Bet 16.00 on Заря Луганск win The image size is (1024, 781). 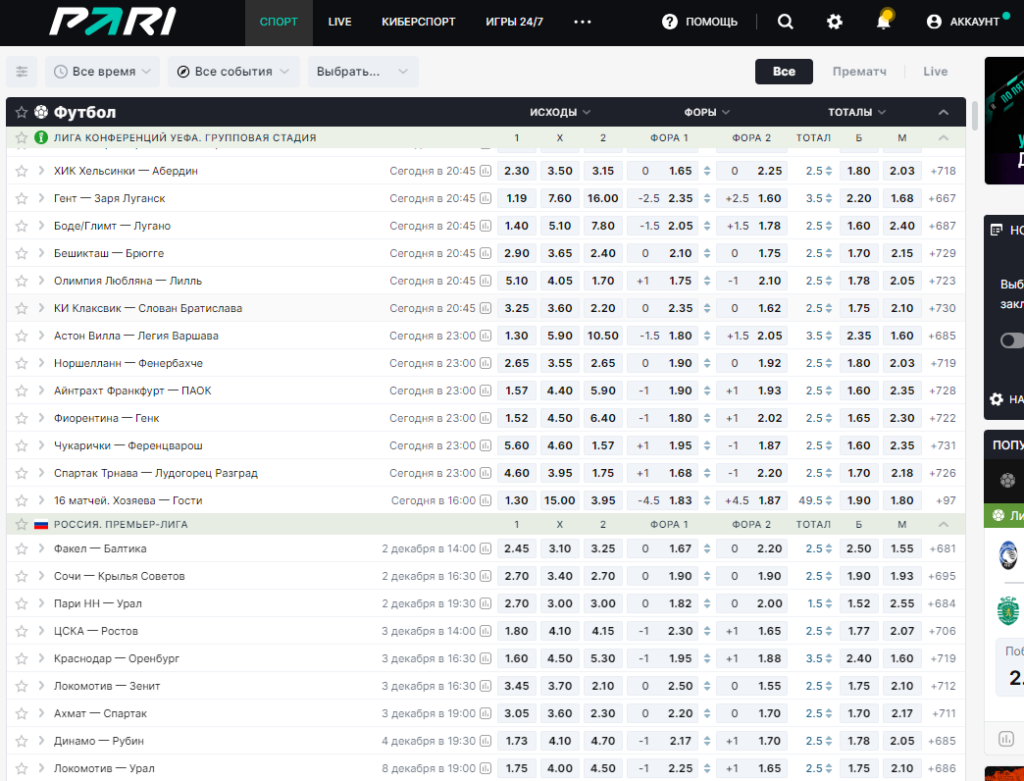tap(603, 199)
